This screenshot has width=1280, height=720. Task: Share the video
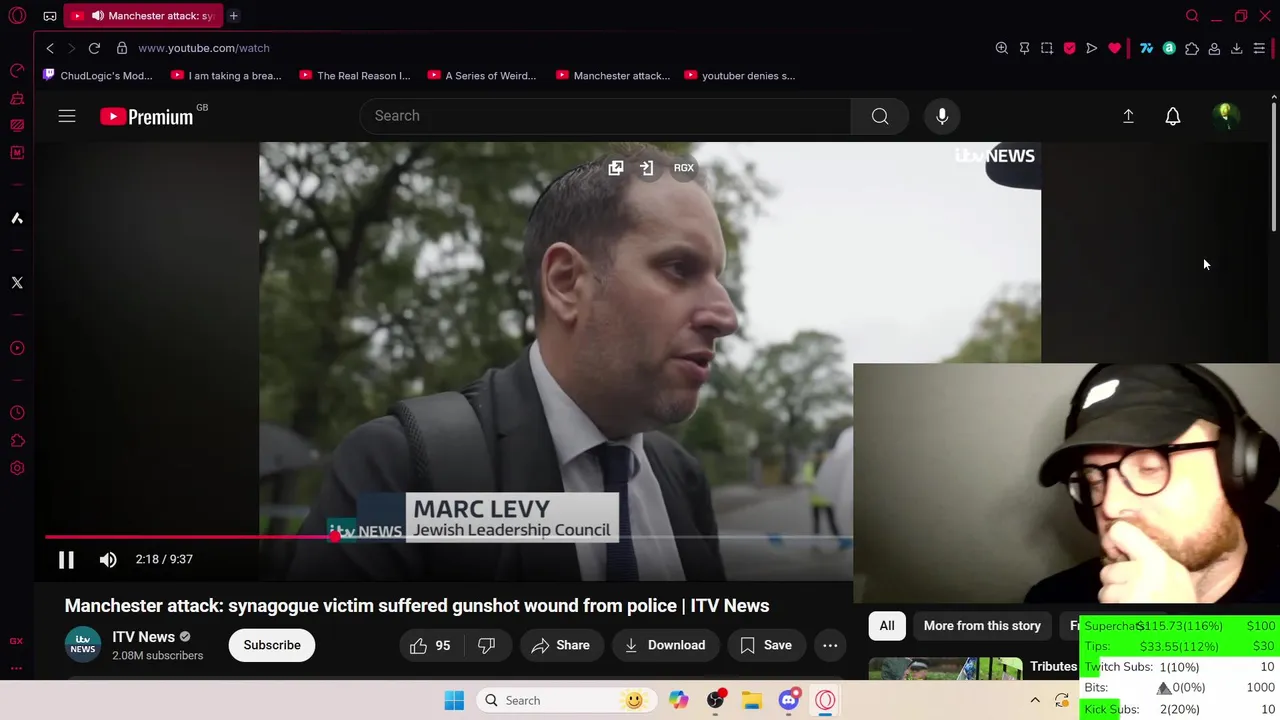pyautogui.click(x=561, y=645)
